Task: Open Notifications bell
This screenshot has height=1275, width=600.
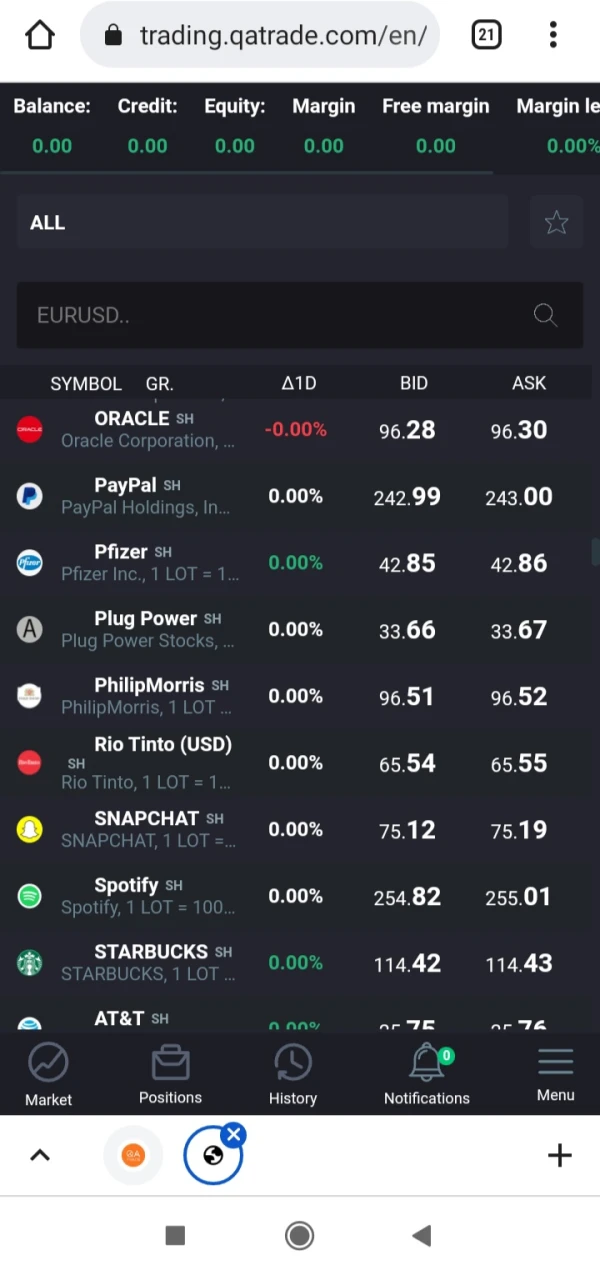Action: click(x=427, y=1075)
